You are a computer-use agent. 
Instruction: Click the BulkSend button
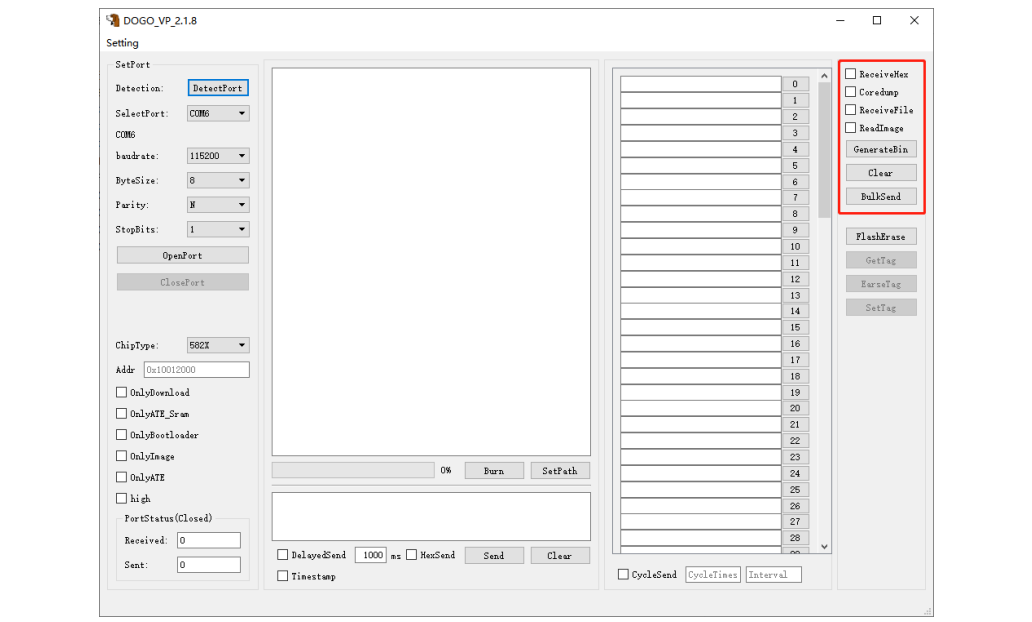pyautogui.click(x=881, y=197)
